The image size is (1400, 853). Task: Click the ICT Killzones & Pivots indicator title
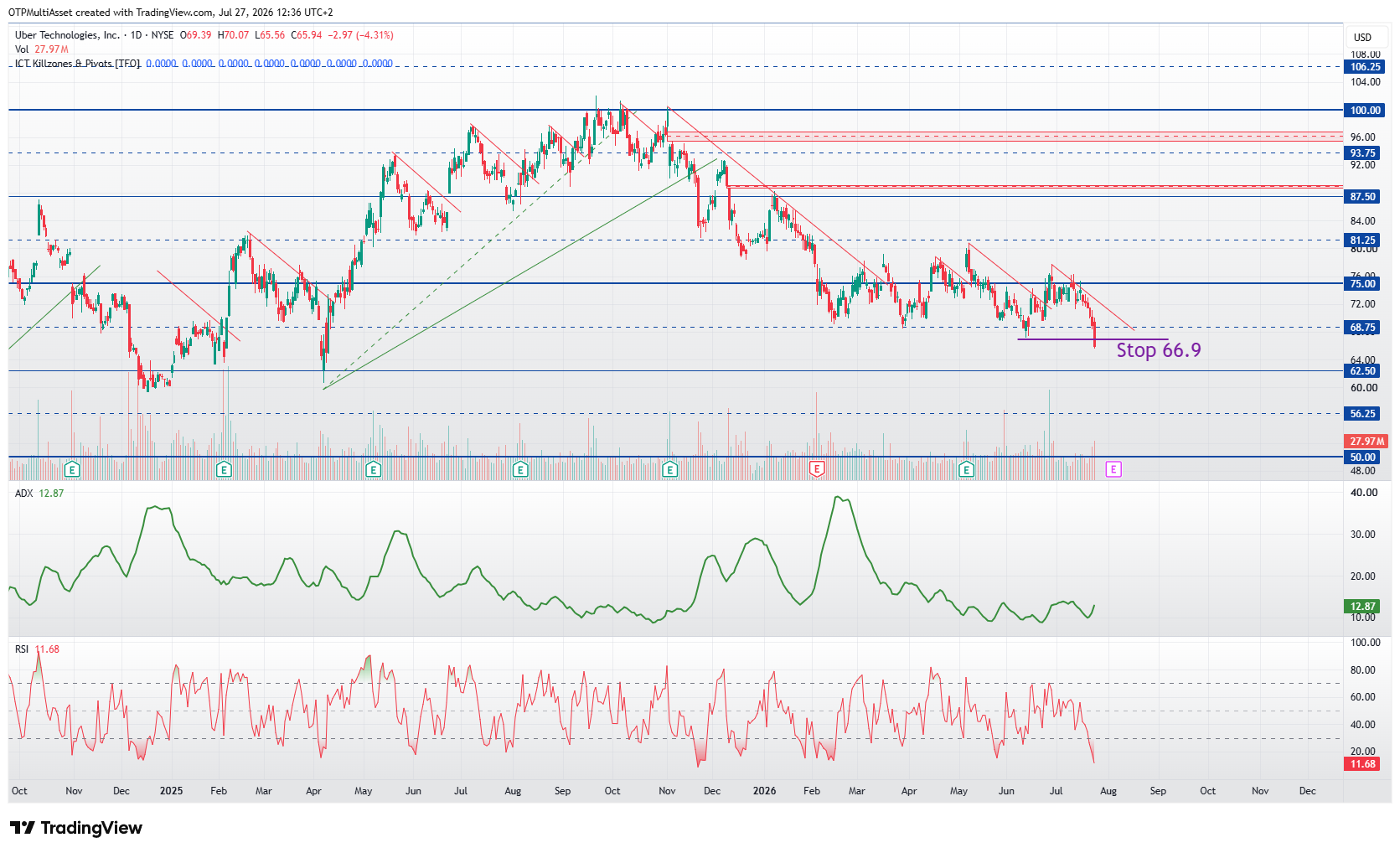pyautogui.click(x=78, y=64)
